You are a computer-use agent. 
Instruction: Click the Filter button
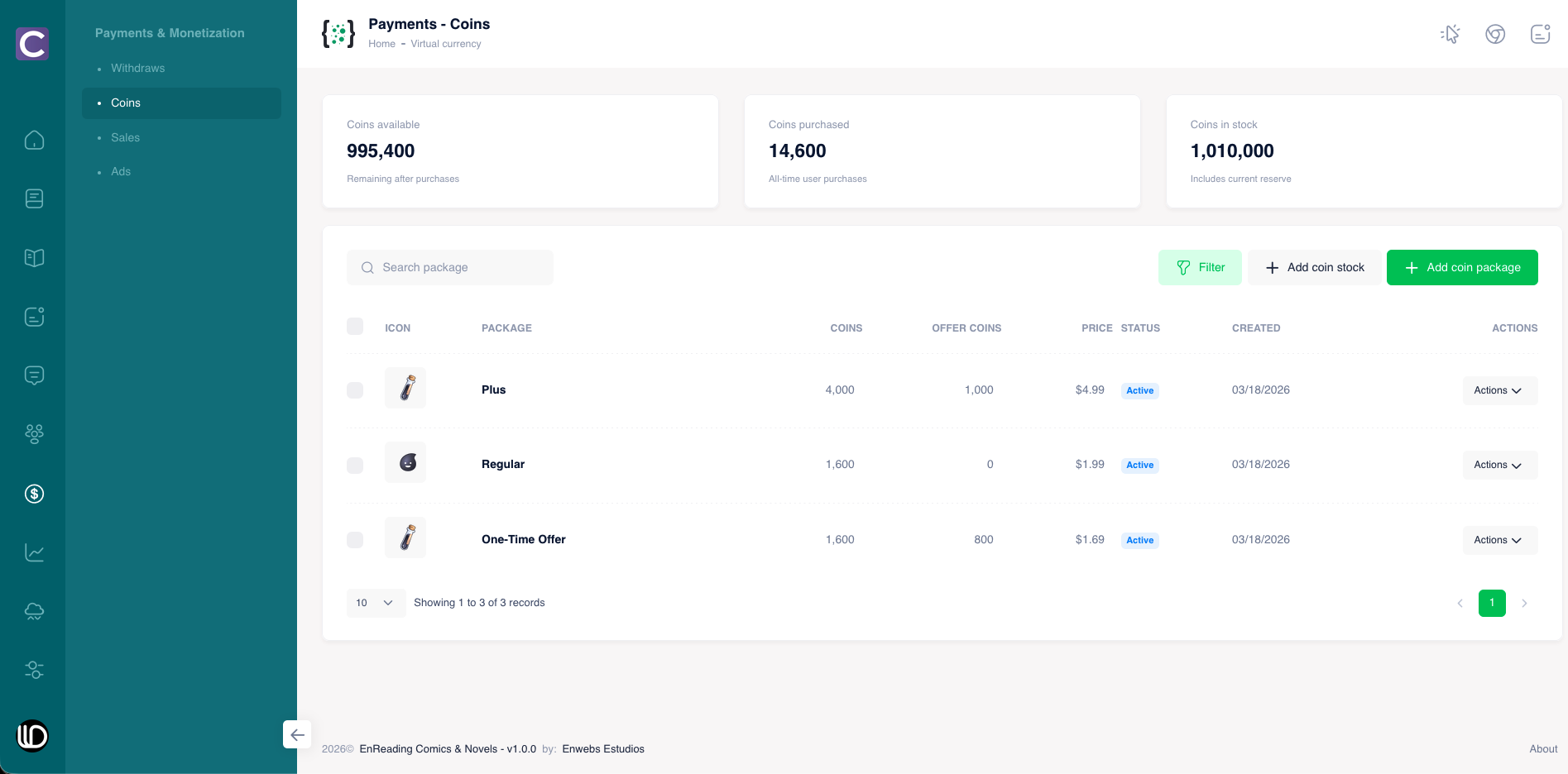click(1200, 267)
